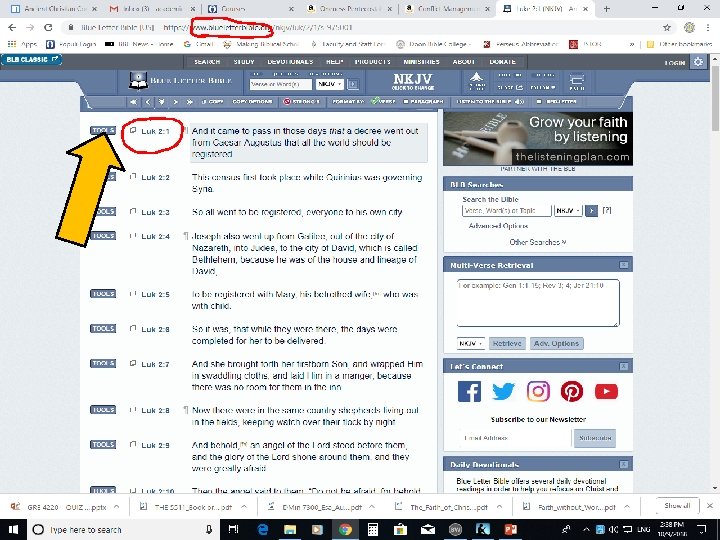Image resolution: width=720 pixels, height=540 pixels.
Task: Open NKJV dropdown under Multi-Verse Retrieval
Action: coord(471,343)
